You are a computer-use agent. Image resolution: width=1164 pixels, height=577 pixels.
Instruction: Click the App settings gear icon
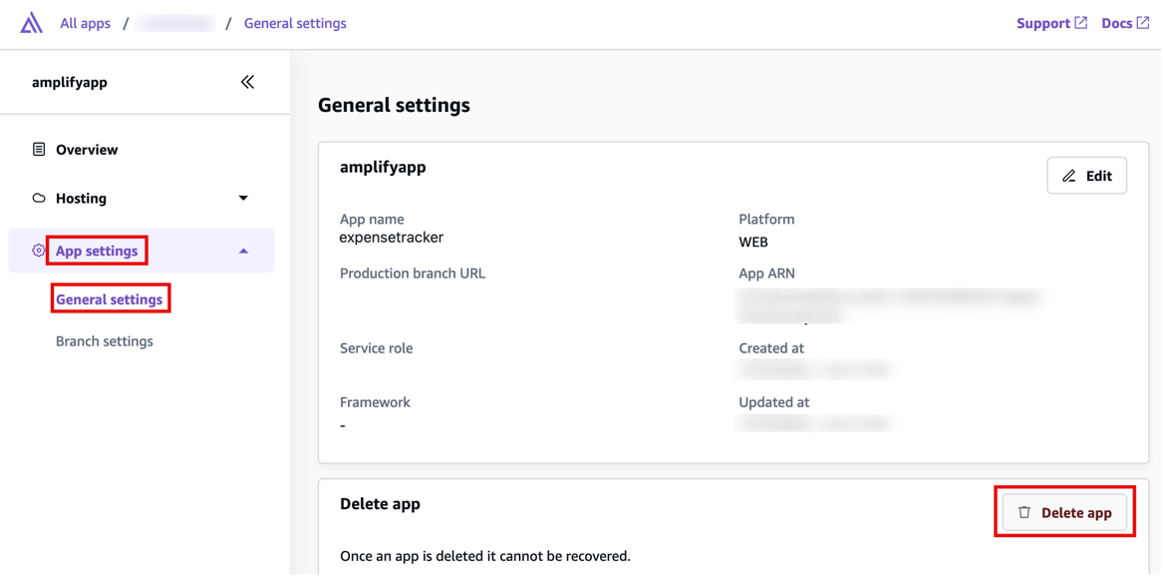pyautogui.click(x=39, y=251)
